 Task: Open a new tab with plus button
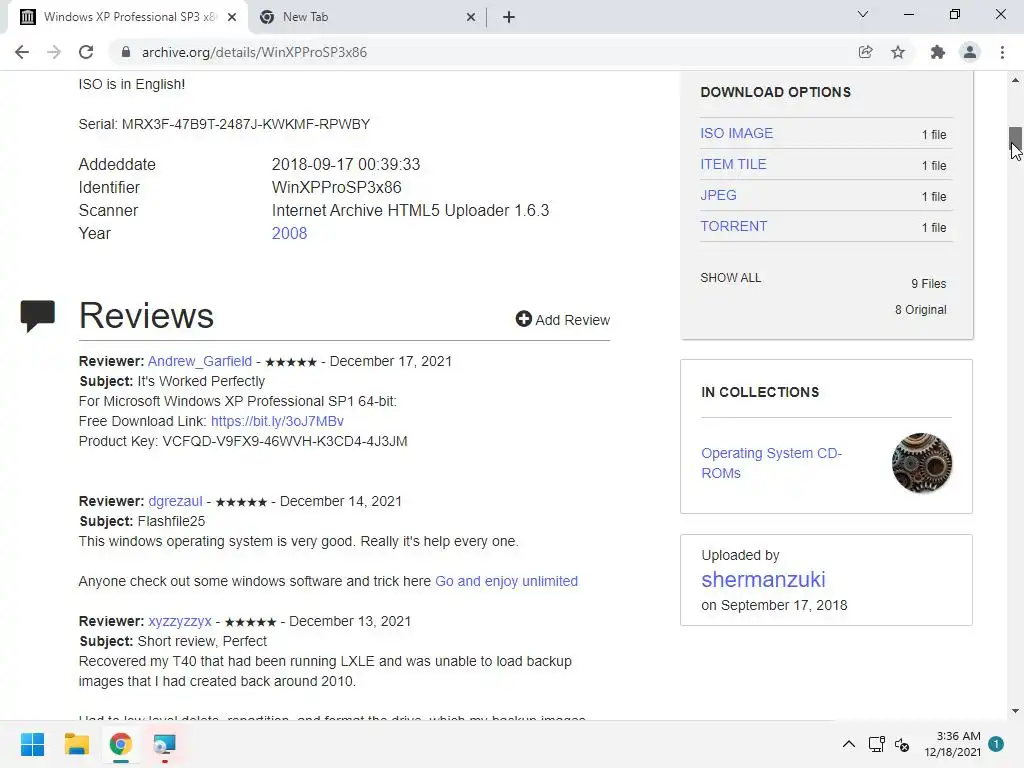(509, 18)
